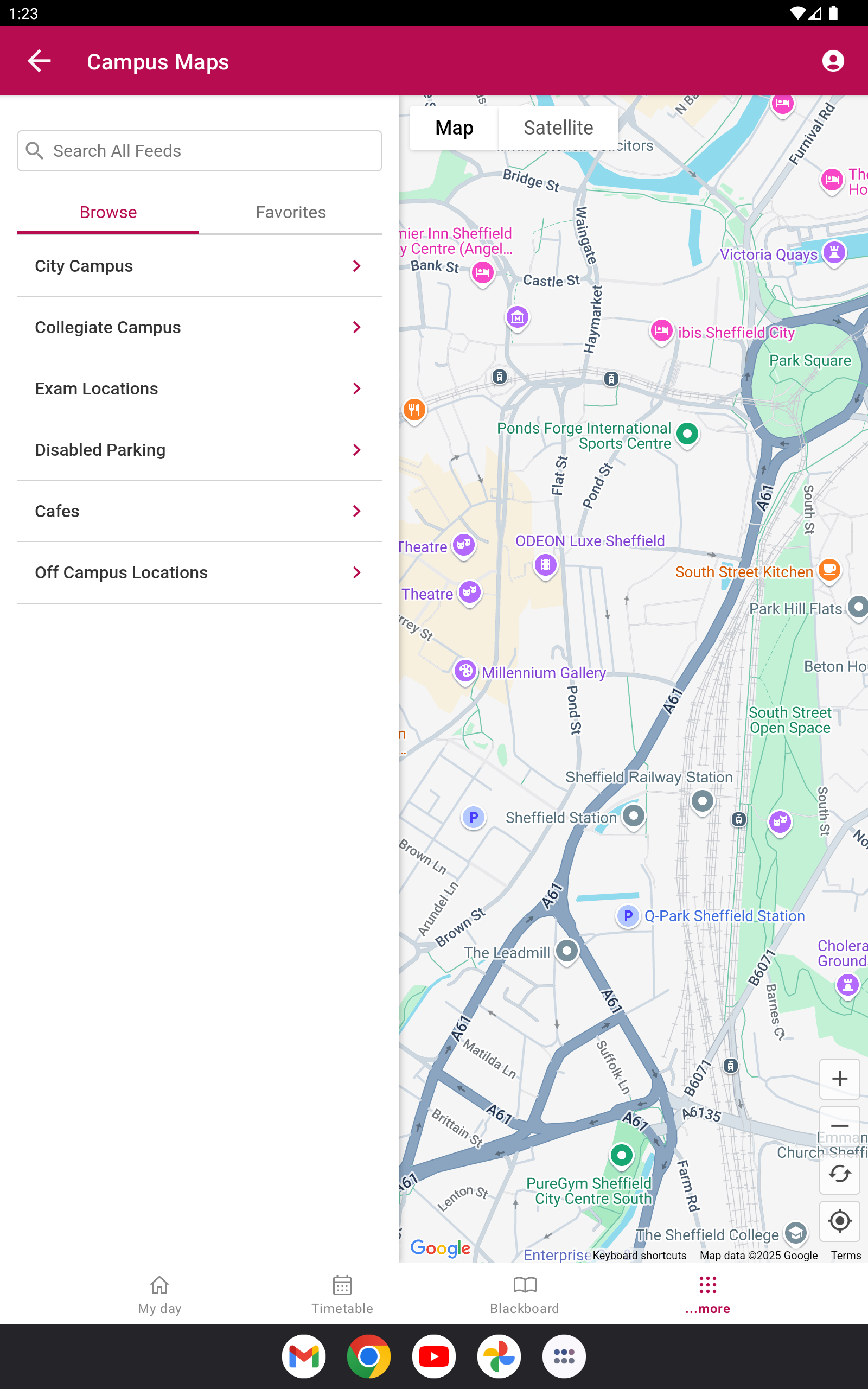
Task: Focus the Search All Feeds field
Action: [199, 150]
